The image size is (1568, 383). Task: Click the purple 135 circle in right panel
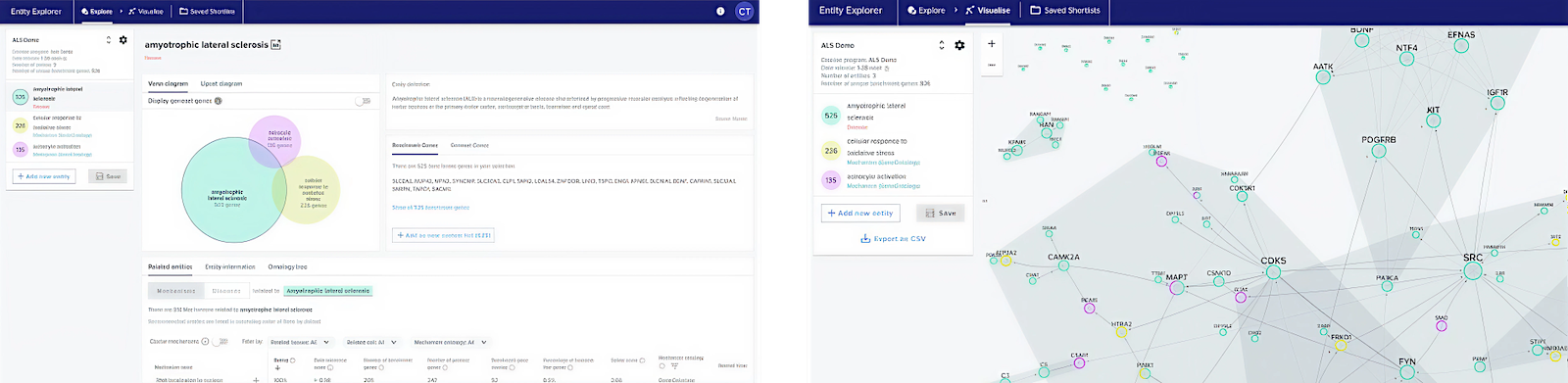tap(831, 180)
